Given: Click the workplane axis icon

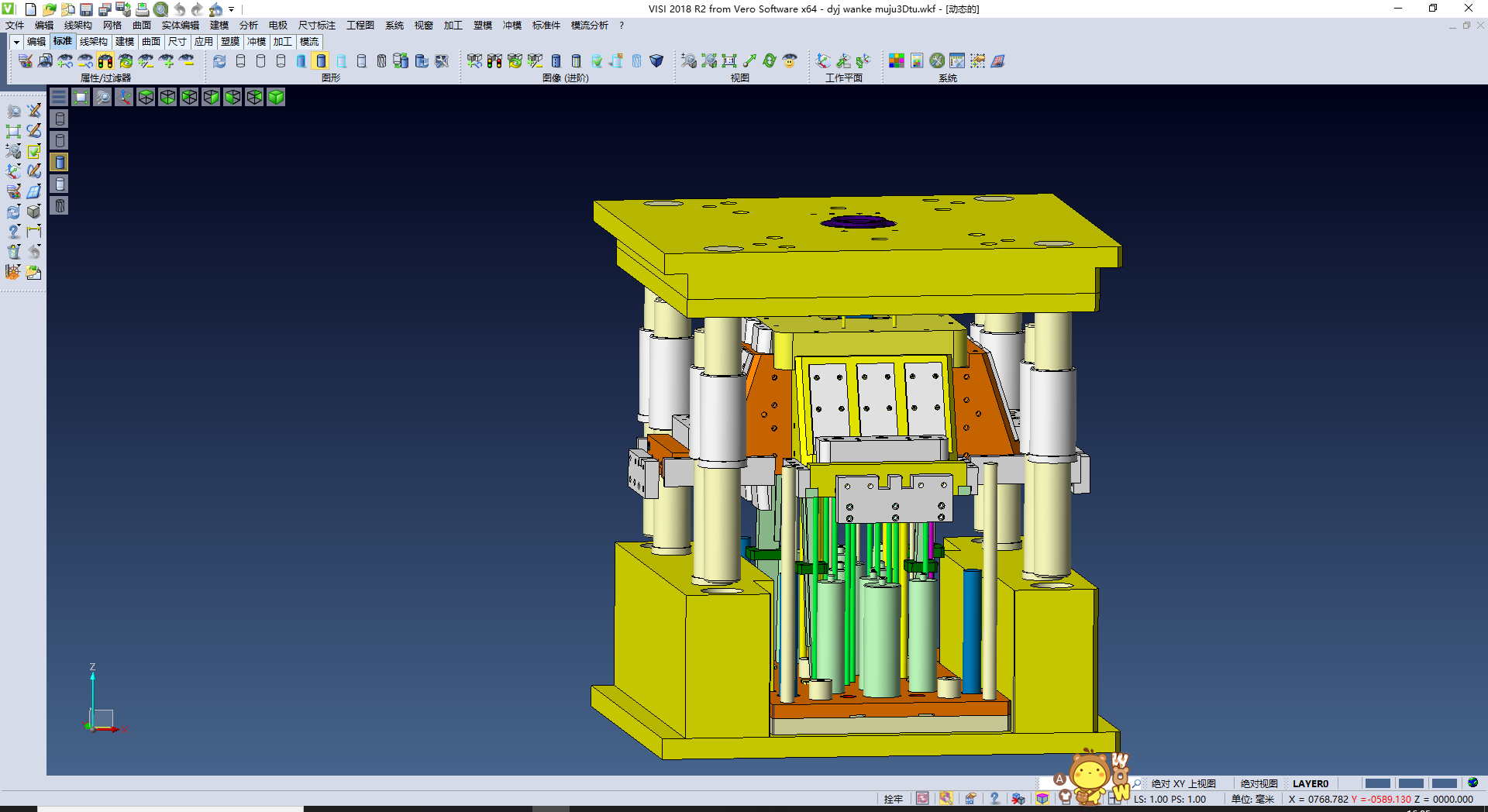Looking at the screenshot, I should pyautogui.click(x=823, y=61).
